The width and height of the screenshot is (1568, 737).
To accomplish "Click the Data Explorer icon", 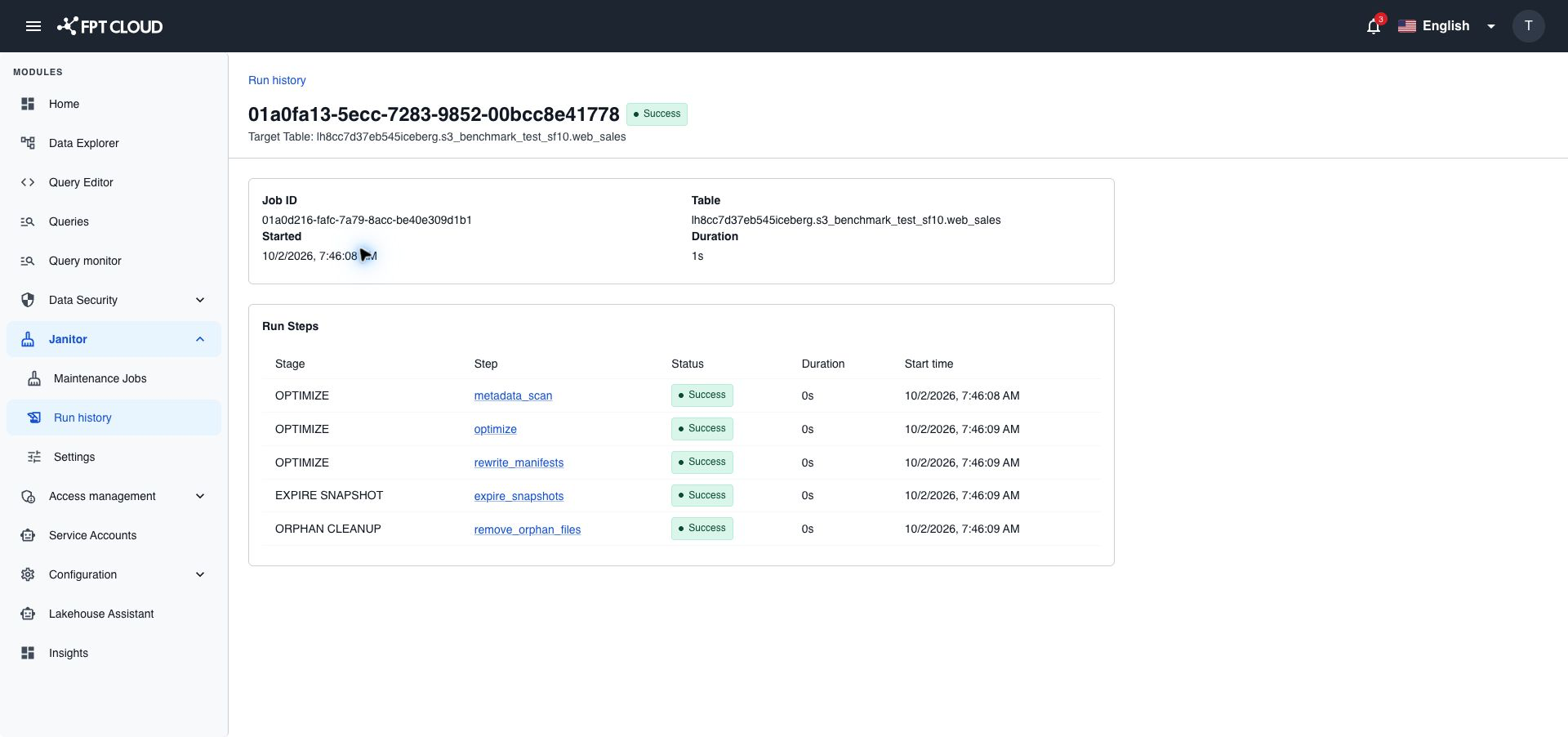I will coord(28,143).
